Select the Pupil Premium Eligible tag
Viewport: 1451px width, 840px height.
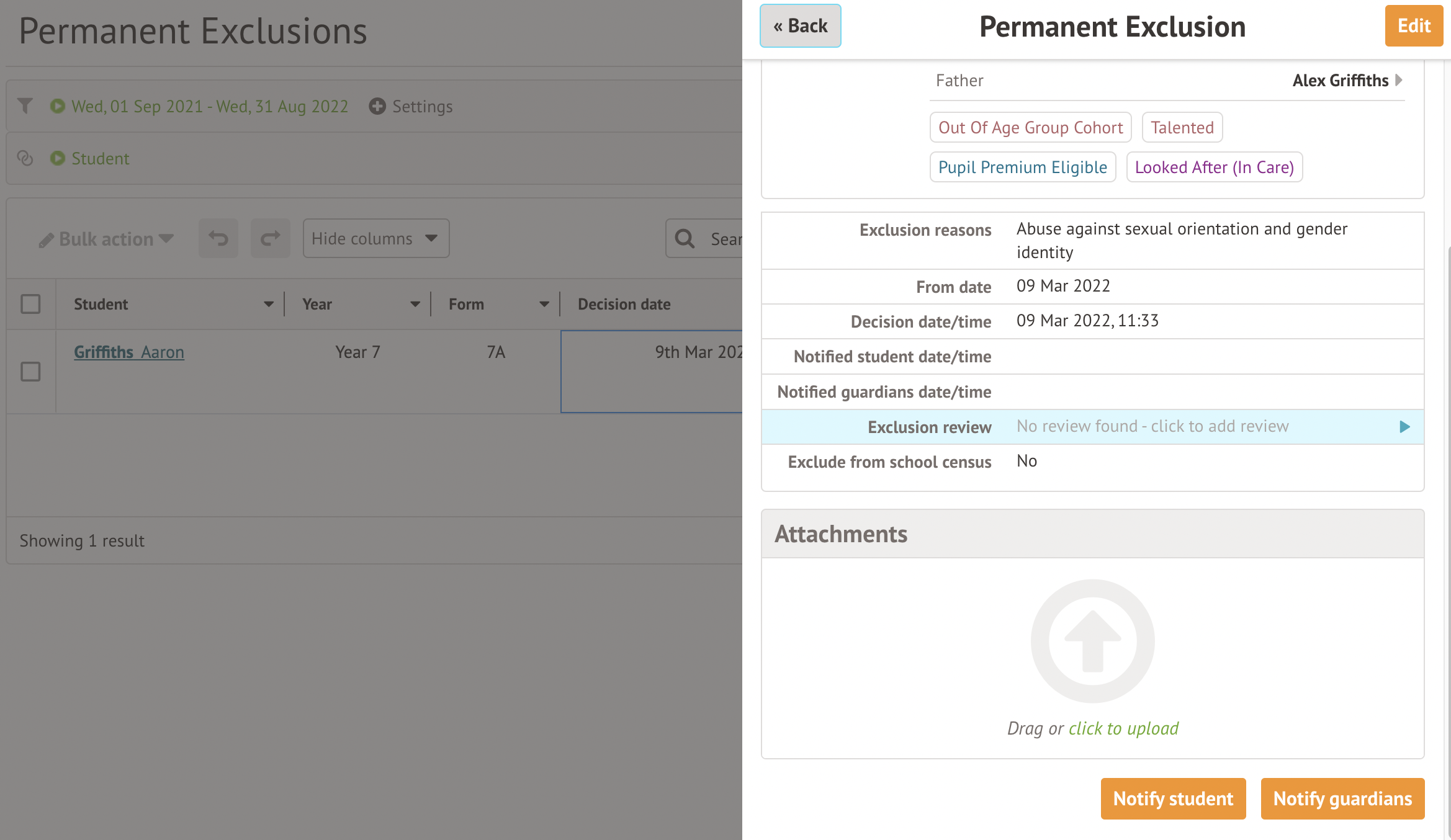(1022, 167)
